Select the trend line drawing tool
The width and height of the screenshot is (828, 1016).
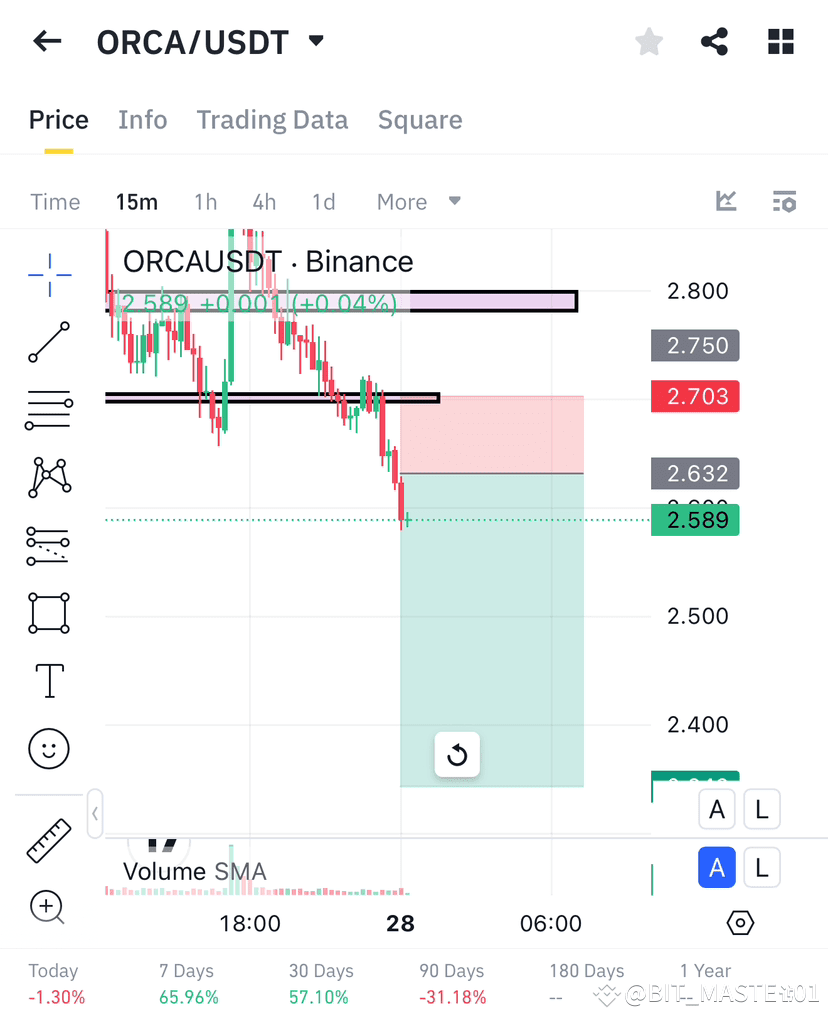tap(47, 342)
